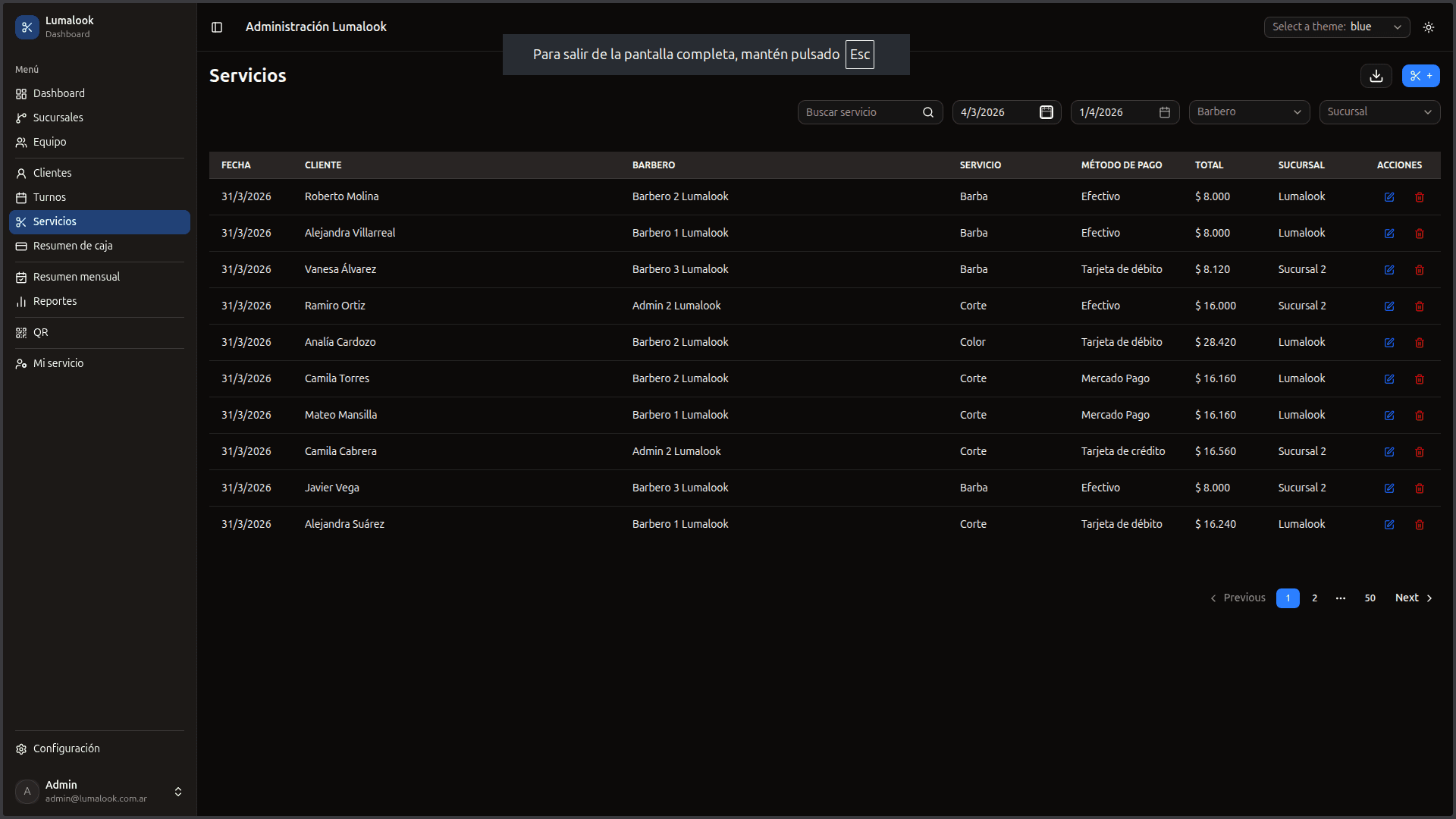
Task: Click the search magnifier icon
Action: point(928,112)
